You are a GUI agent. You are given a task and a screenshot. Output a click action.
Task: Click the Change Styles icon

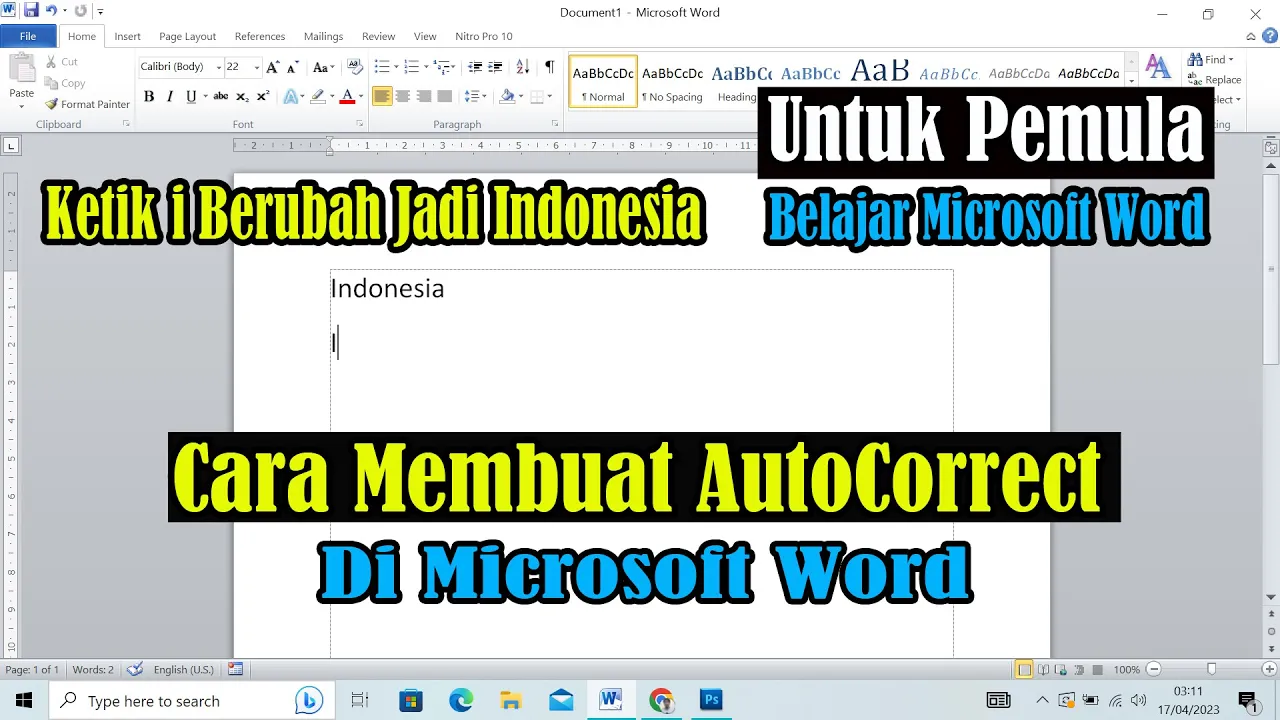coord(1158,68)
